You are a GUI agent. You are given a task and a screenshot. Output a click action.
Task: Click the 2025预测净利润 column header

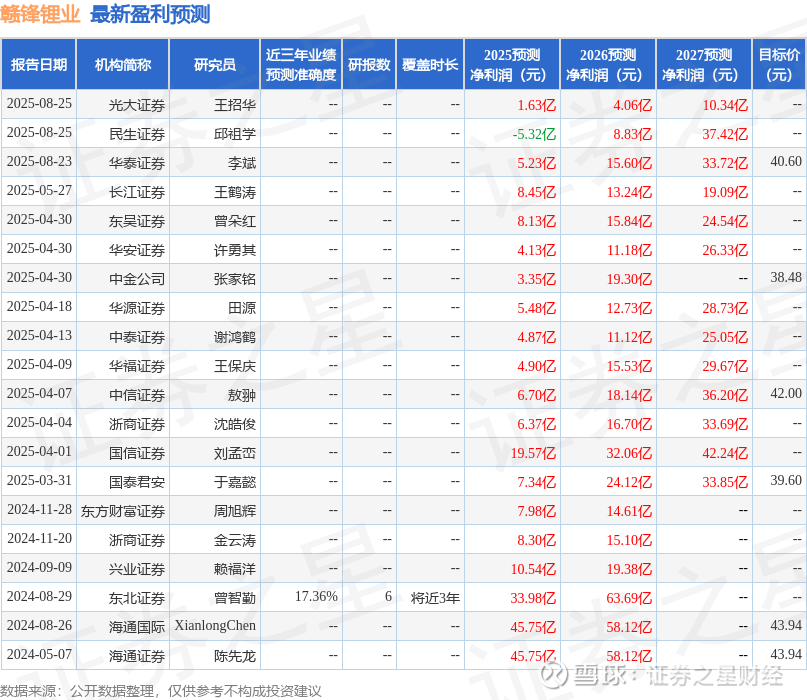[x=512, y=64]
